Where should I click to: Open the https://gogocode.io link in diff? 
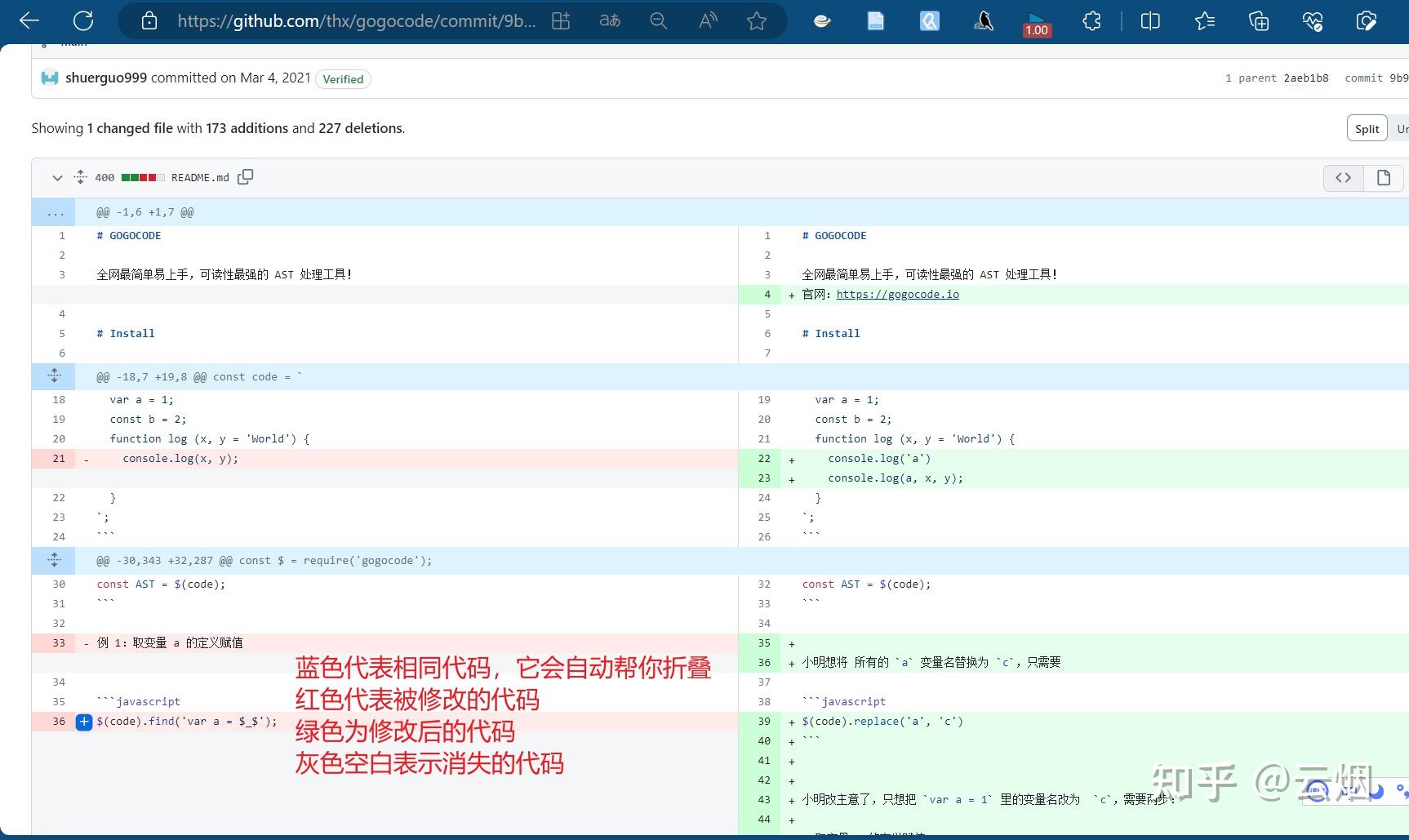click(897, 295)
